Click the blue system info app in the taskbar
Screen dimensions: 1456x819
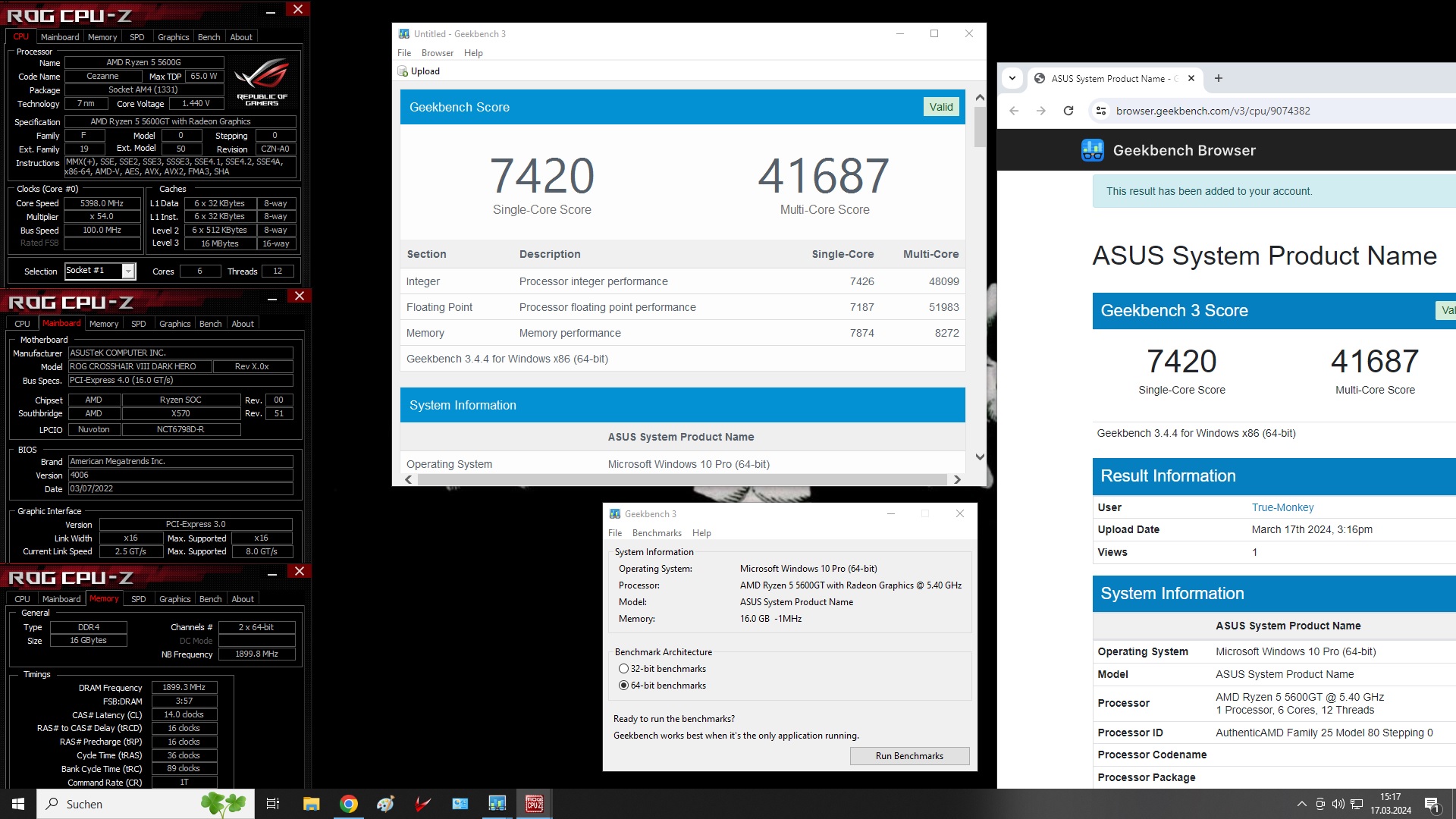[x=460, y=804]
